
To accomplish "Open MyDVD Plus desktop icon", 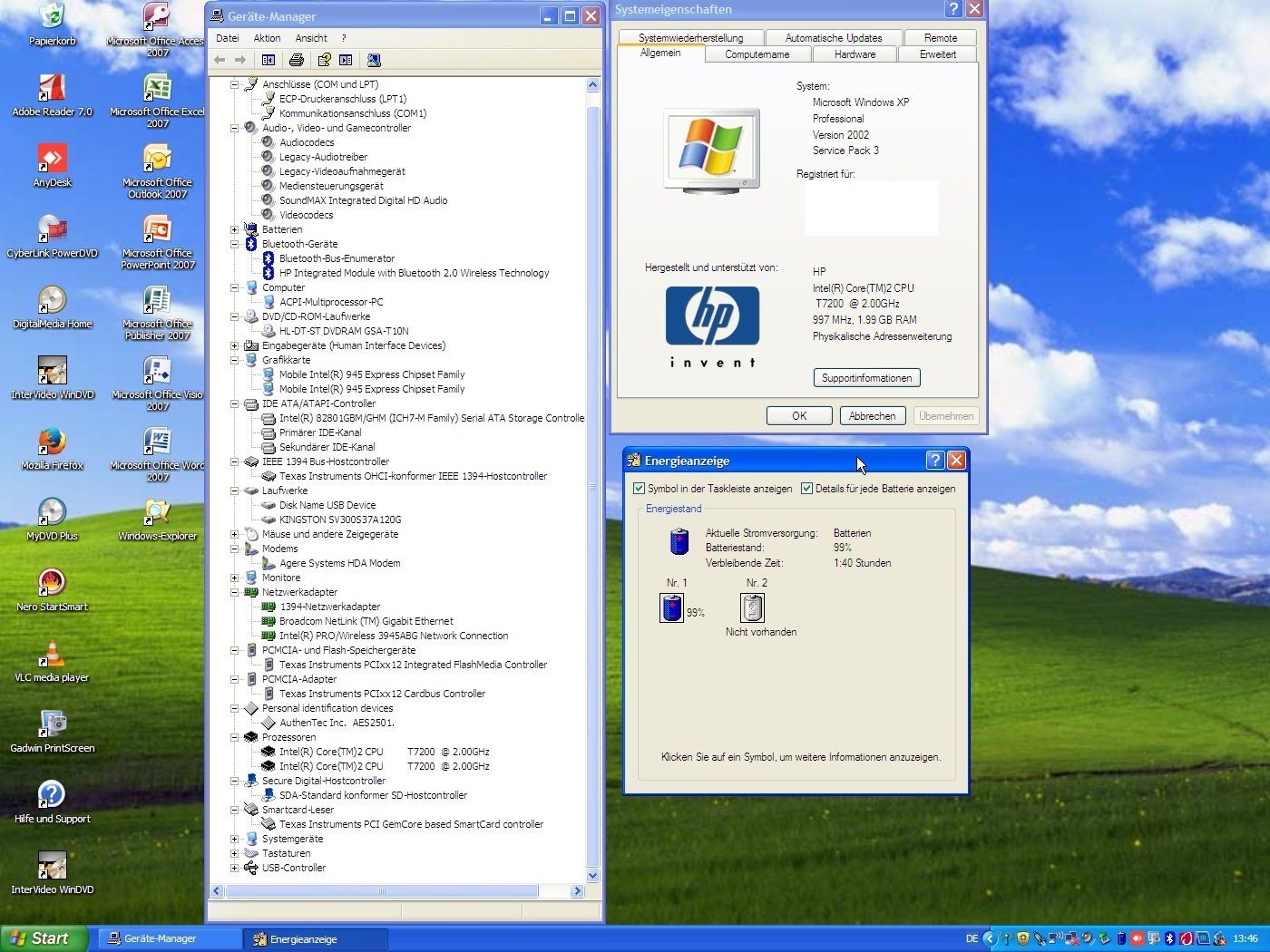I will pyautogui.click(x=52, y=520).
